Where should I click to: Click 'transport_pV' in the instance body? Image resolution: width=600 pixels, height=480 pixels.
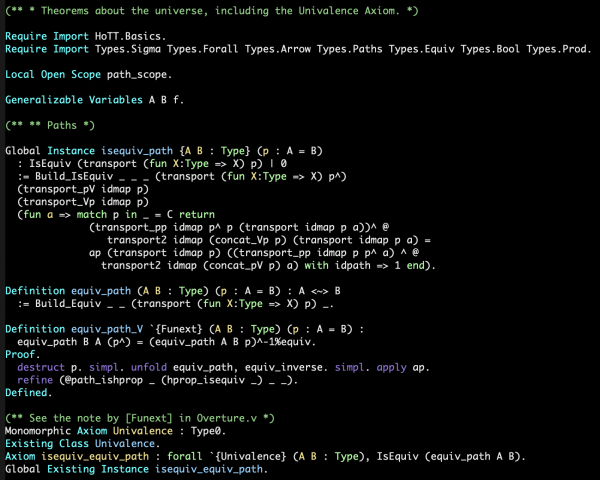click(x=59, y=189)
